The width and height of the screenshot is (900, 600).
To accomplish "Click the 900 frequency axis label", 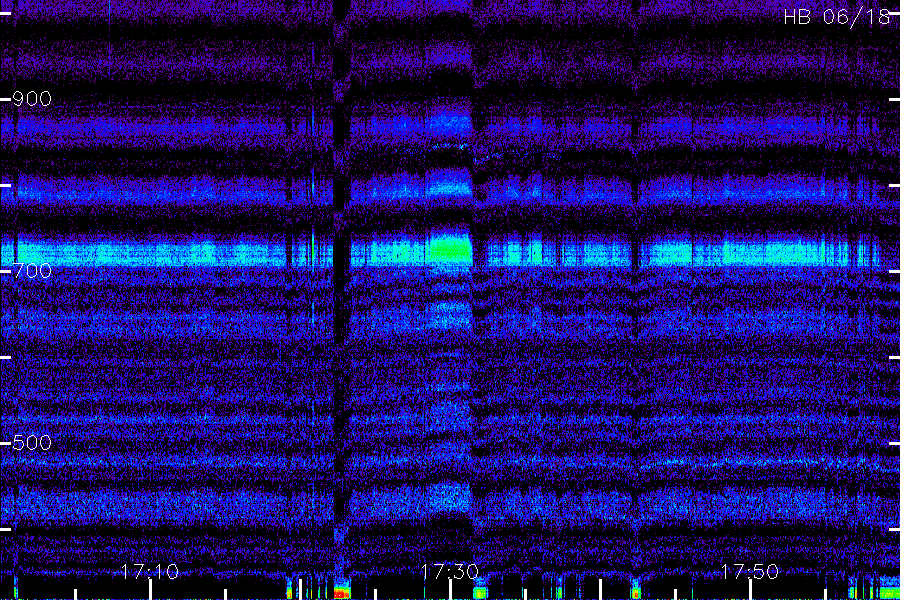I will point(32,99).
